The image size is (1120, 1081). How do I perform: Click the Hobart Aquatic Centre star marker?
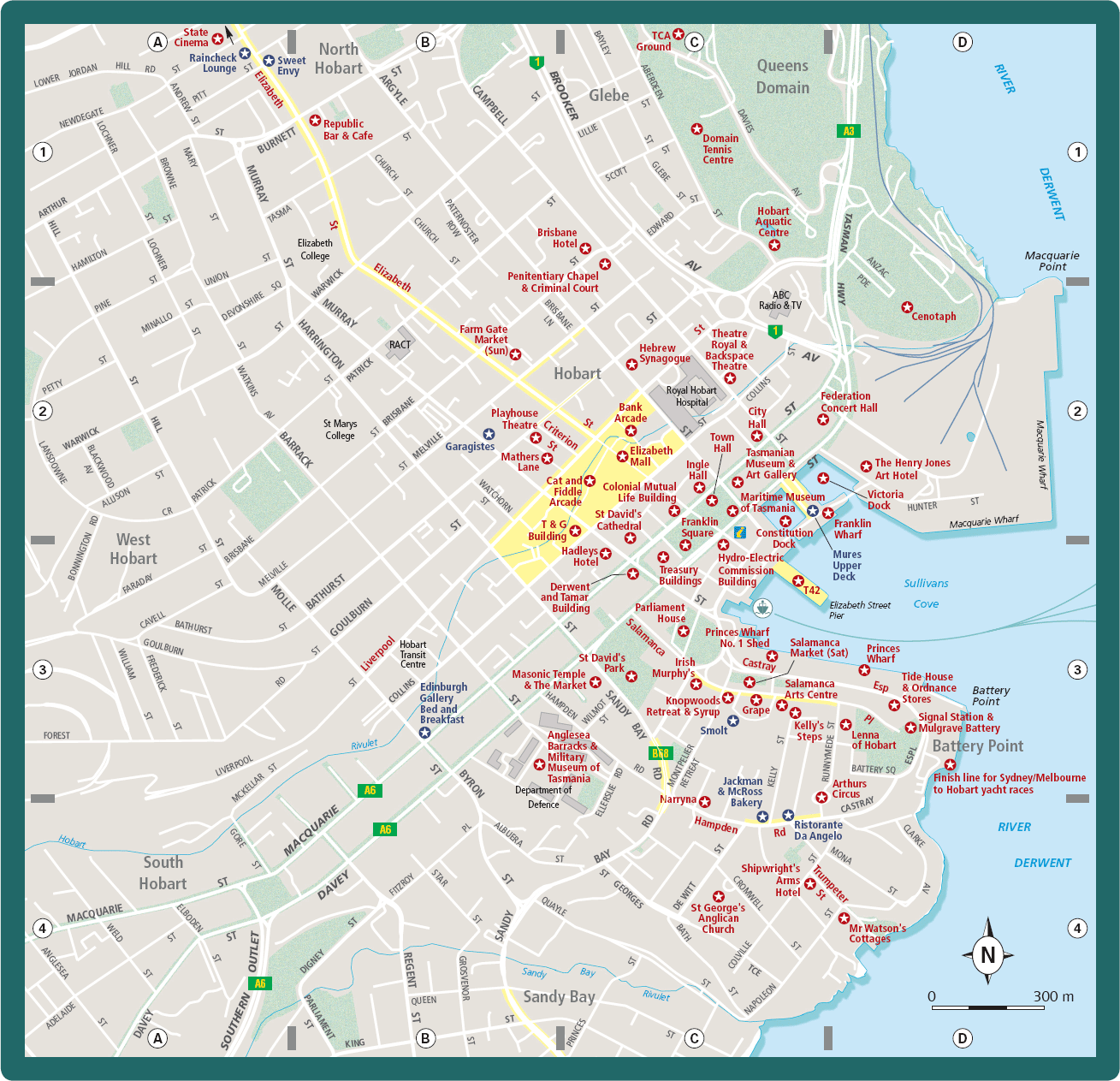774,245
